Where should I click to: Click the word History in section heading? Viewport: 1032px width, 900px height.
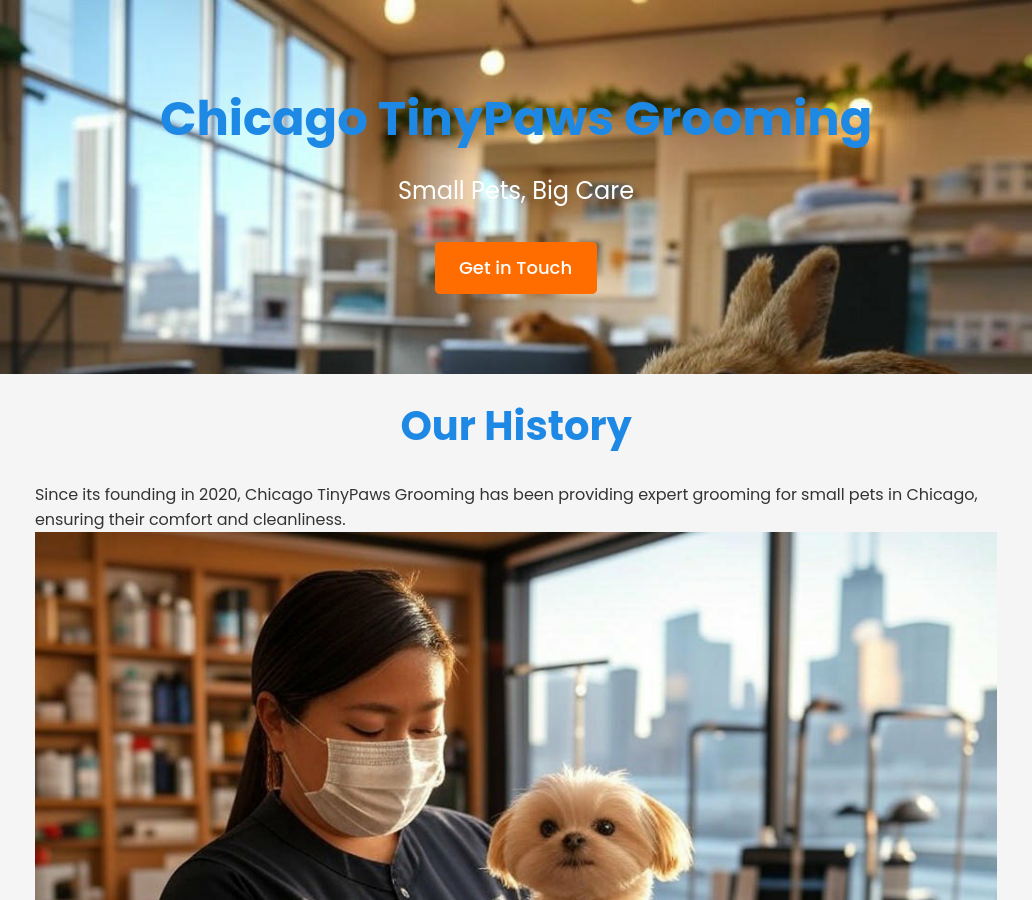pos(558,426)
